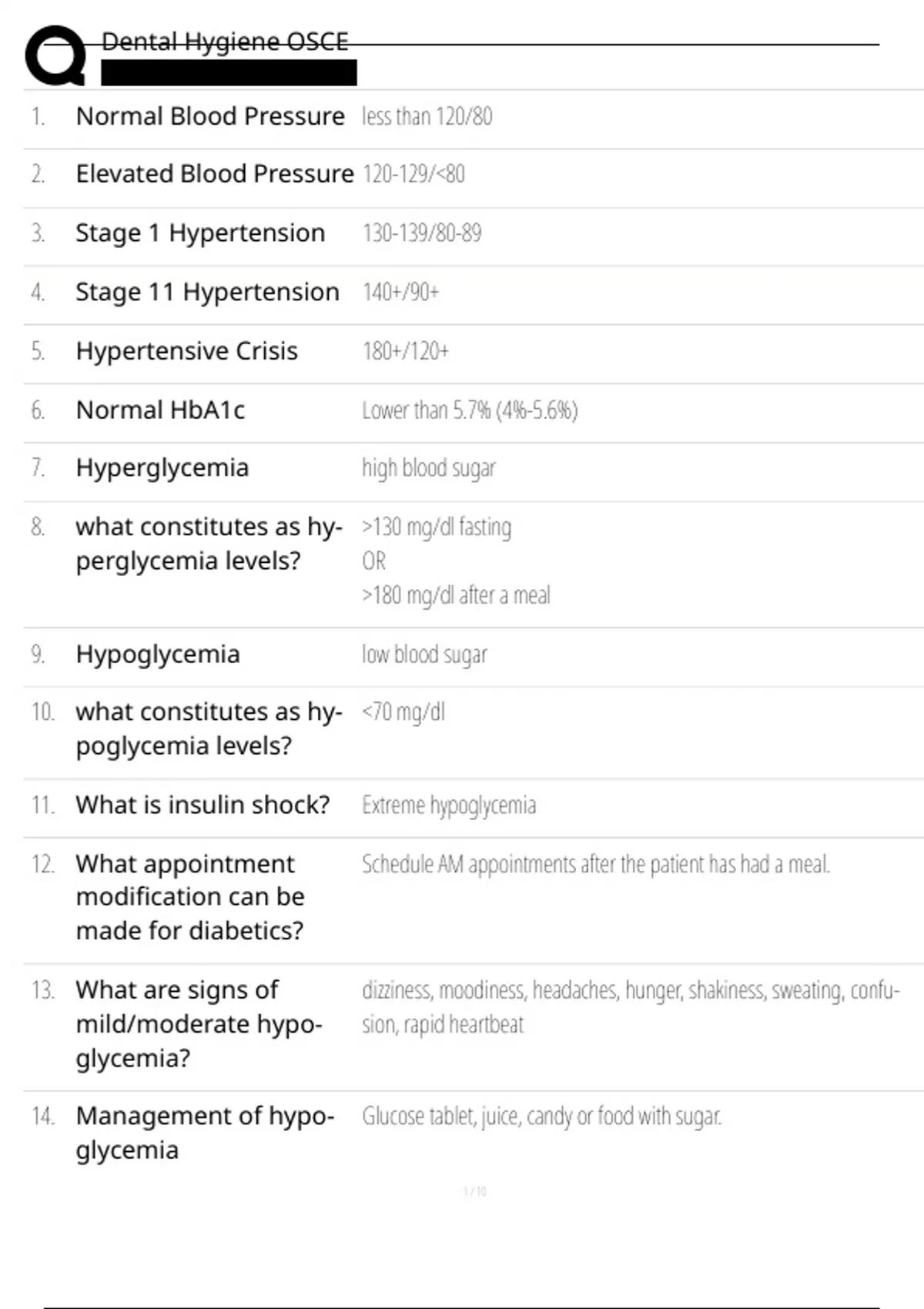Viewport: 924px width, 1309px height.
Task: Click the Elevated Blood Pressure term
Action: (214, 174)
